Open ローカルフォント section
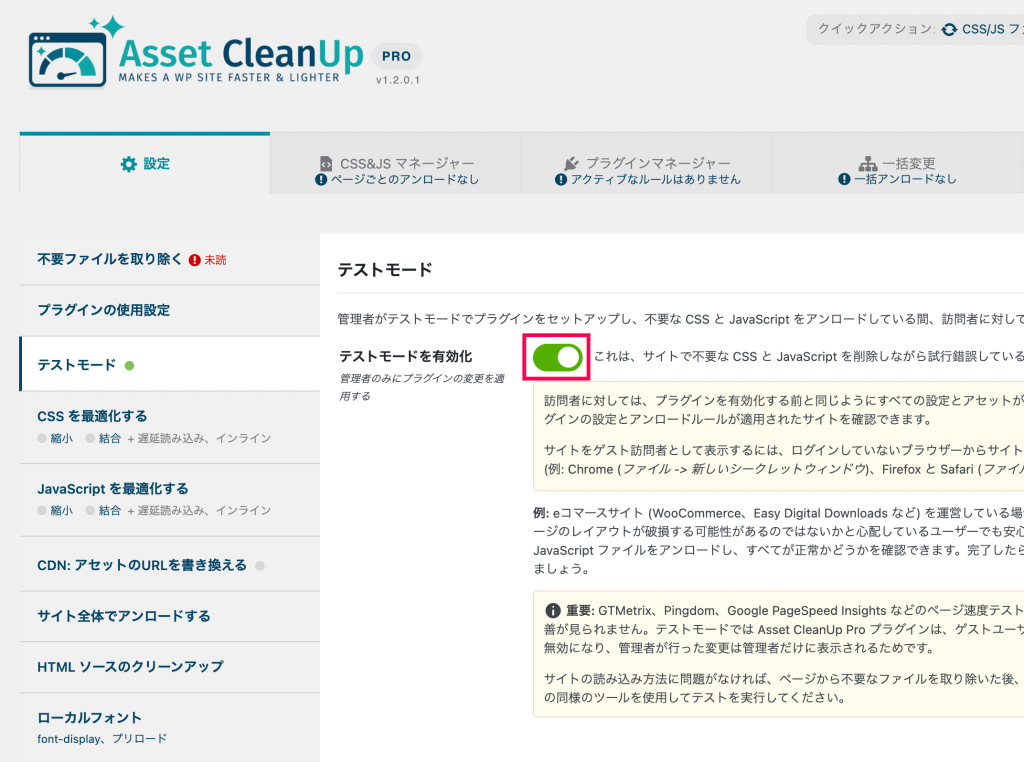This screenshot has width=1024, height=762. pos(170,727)
